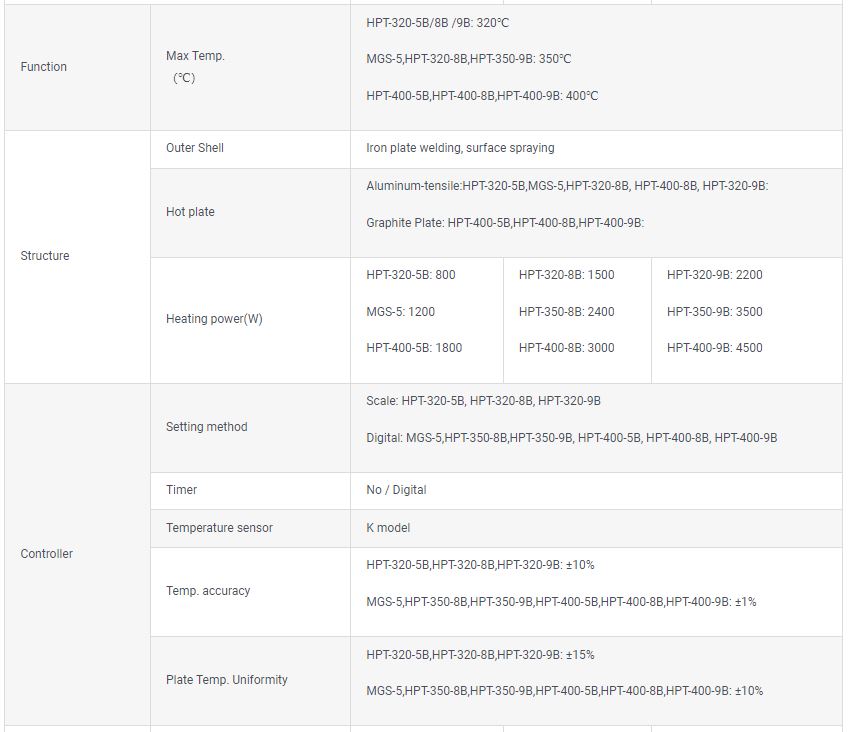The width and height of the screenshot is (848, 732).
Task: Click the HPT-320-5B: 800 heating power value
Action: (x=411, y=275)
